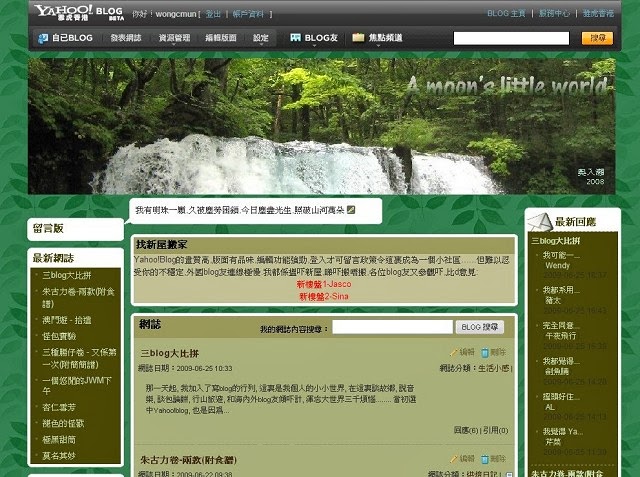Screen dimensions: 640x477
Task: Focus the top search input field
Action: [x=511, y=38]
